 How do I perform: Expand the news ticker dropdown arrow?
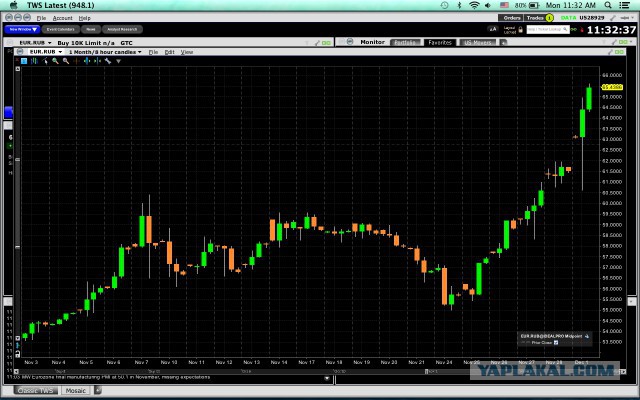[327, 378]
